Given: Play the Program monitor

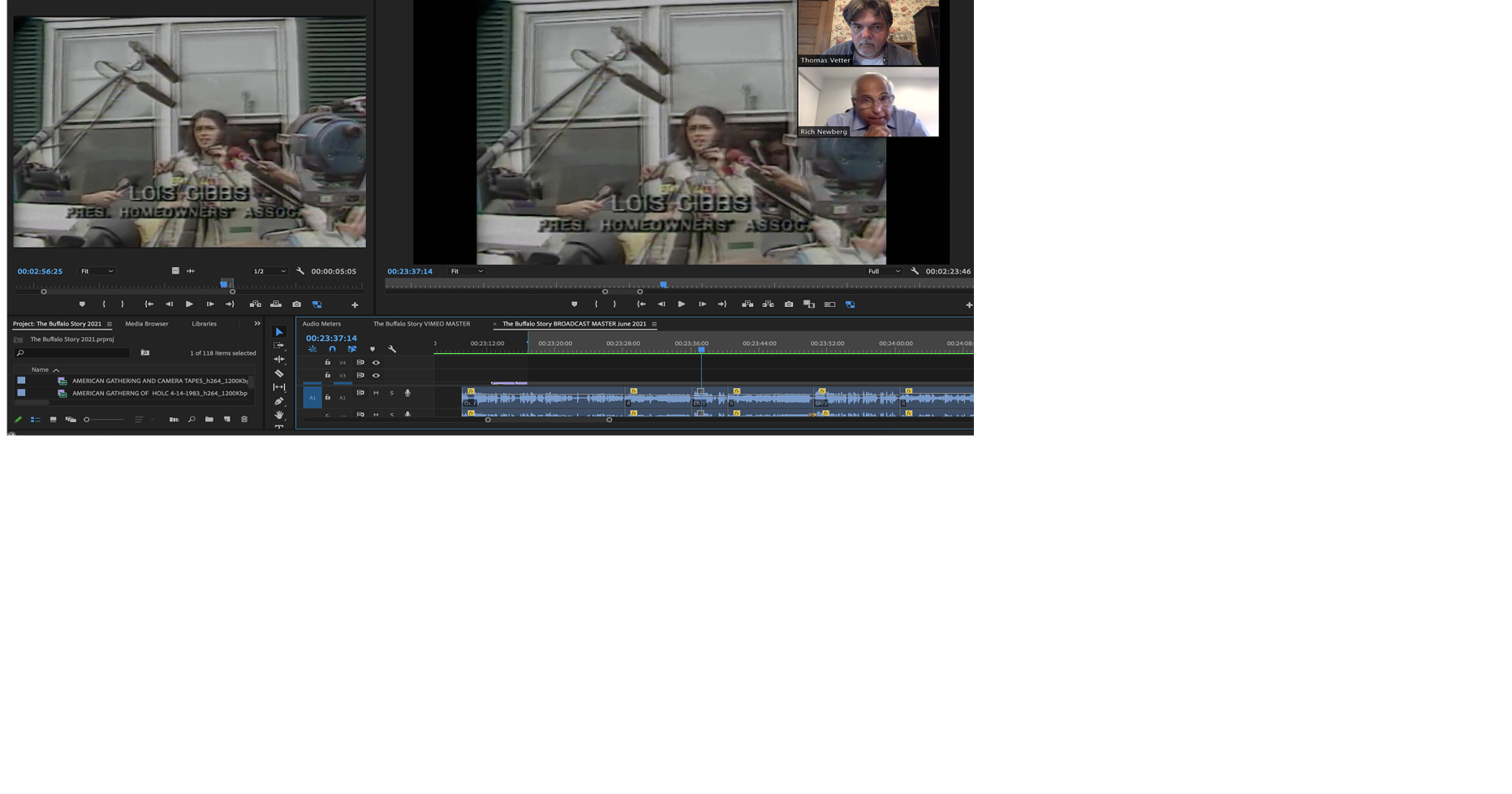Looking at the screenshot, I should point(681,304).
